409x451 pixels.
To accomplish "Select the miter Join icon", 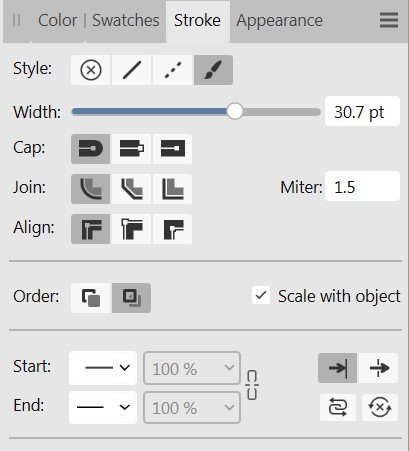I will [173, 189].
